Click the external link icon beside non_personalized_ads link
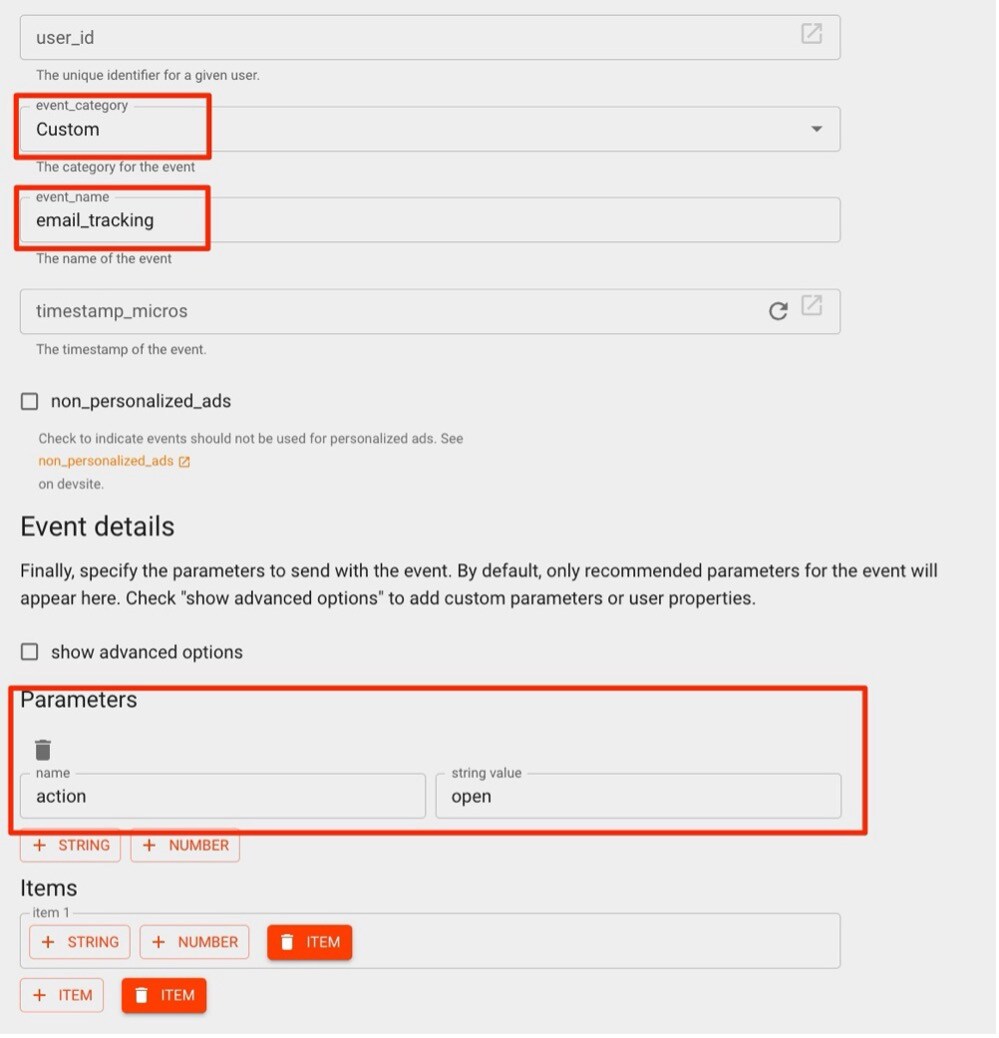 [x=184, y=461]
